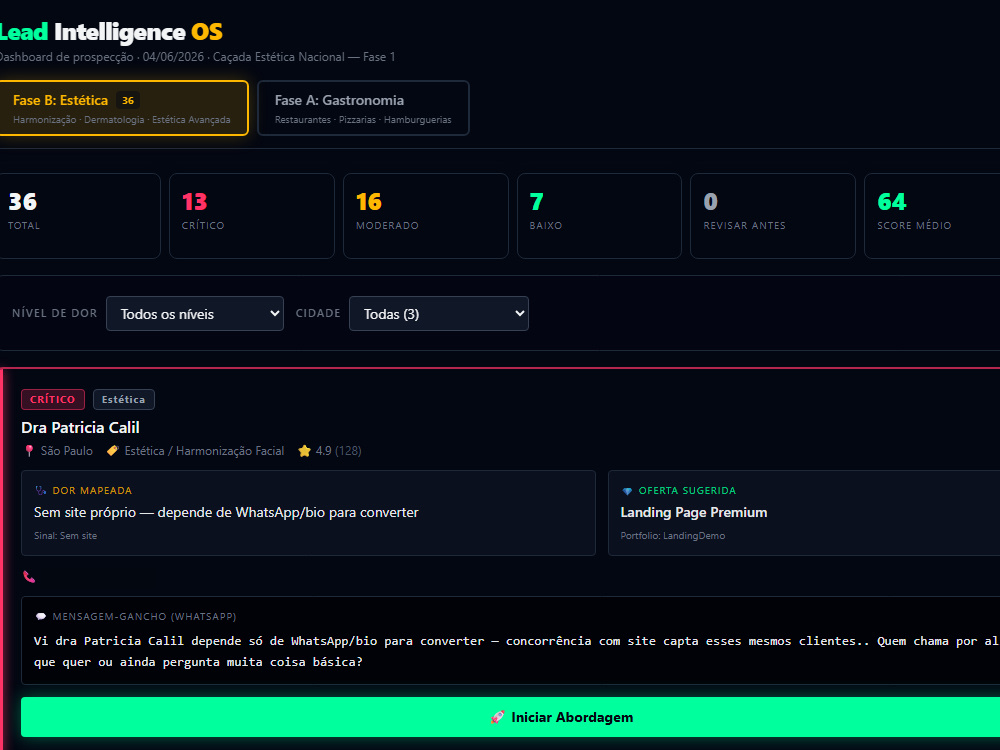Click the MENSAGEM-GANCHO (WHATSAPP) label
Image resolution: width=1000 pixels, height=750 pixels.
144,617
